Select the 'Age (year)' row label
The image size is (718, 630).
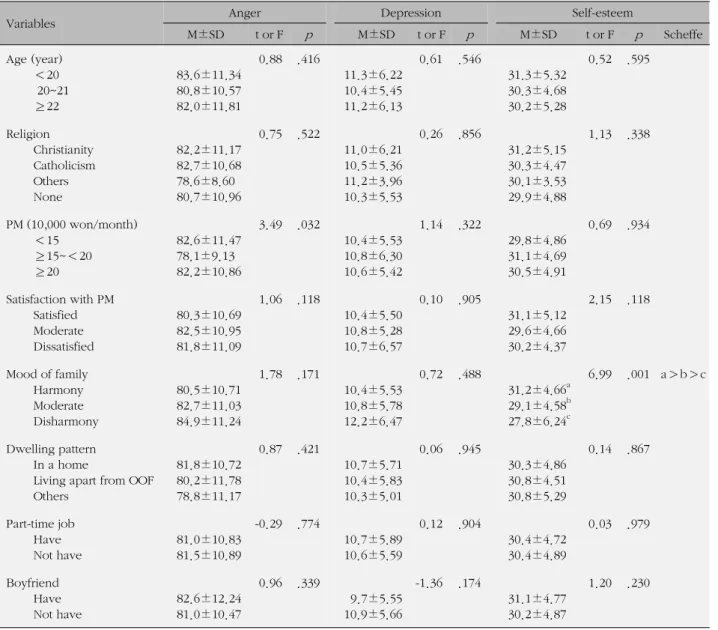(34, 60)
